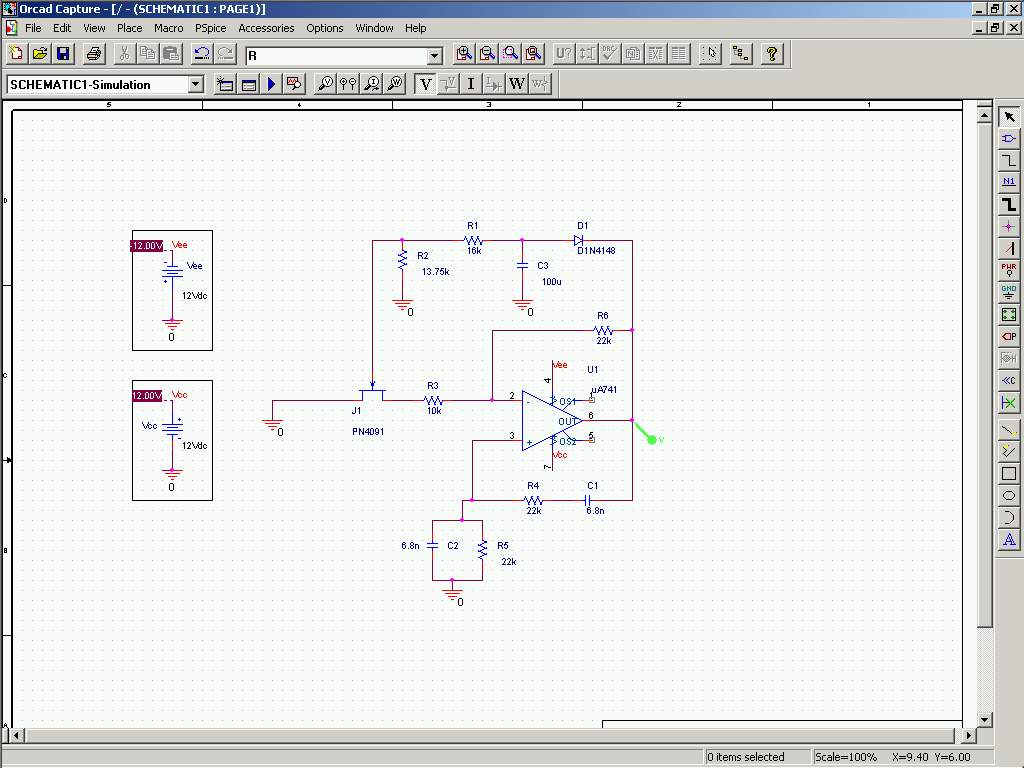Open the Place menu
Image resolution: width=1024 pixels, height=768 pixels.
pos(129,28)
